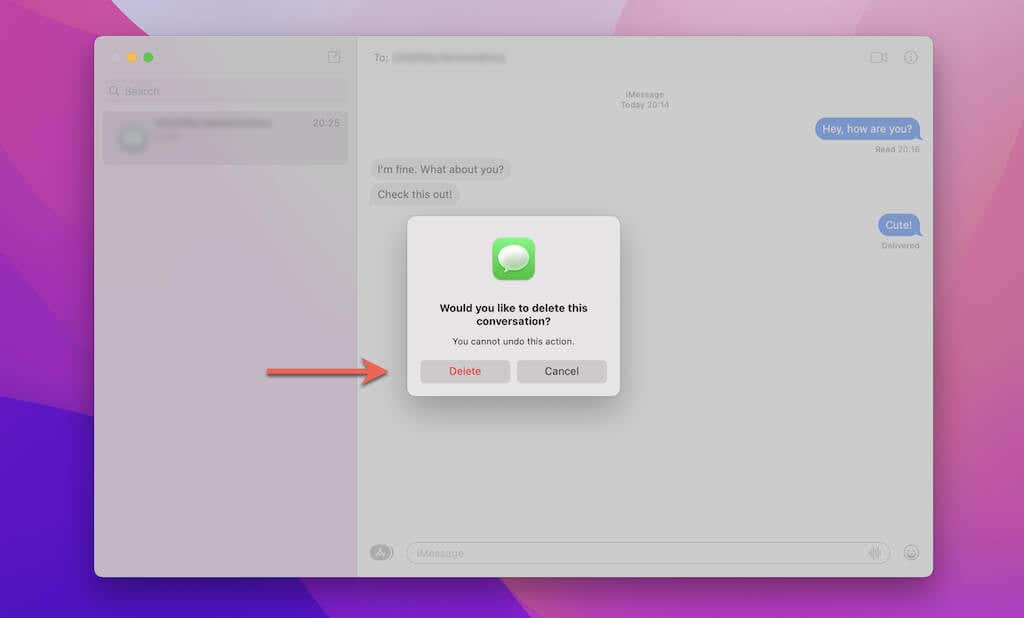The width and height of the screenshot is (1024, 618).
Task: Start a FaceTime video call icon
Action: pos(878,57)
